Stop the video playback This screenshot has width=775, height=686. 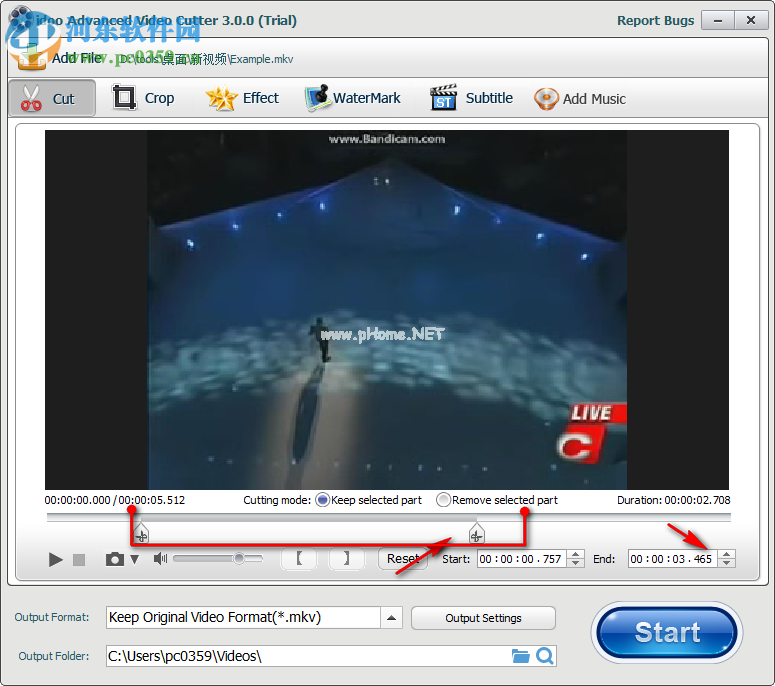point(79,559)
